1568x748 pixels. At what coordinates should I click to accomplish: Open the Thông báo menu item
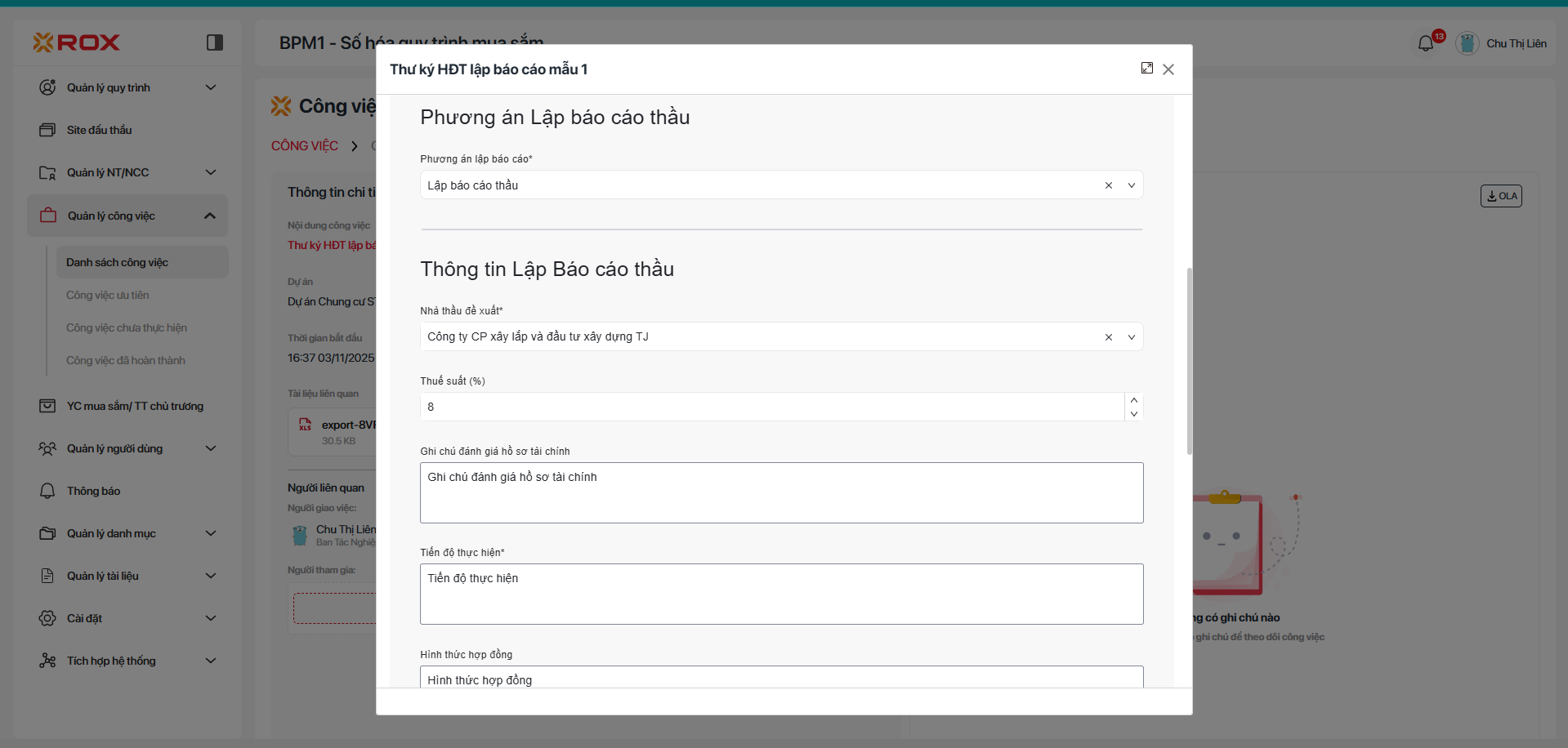93,491
